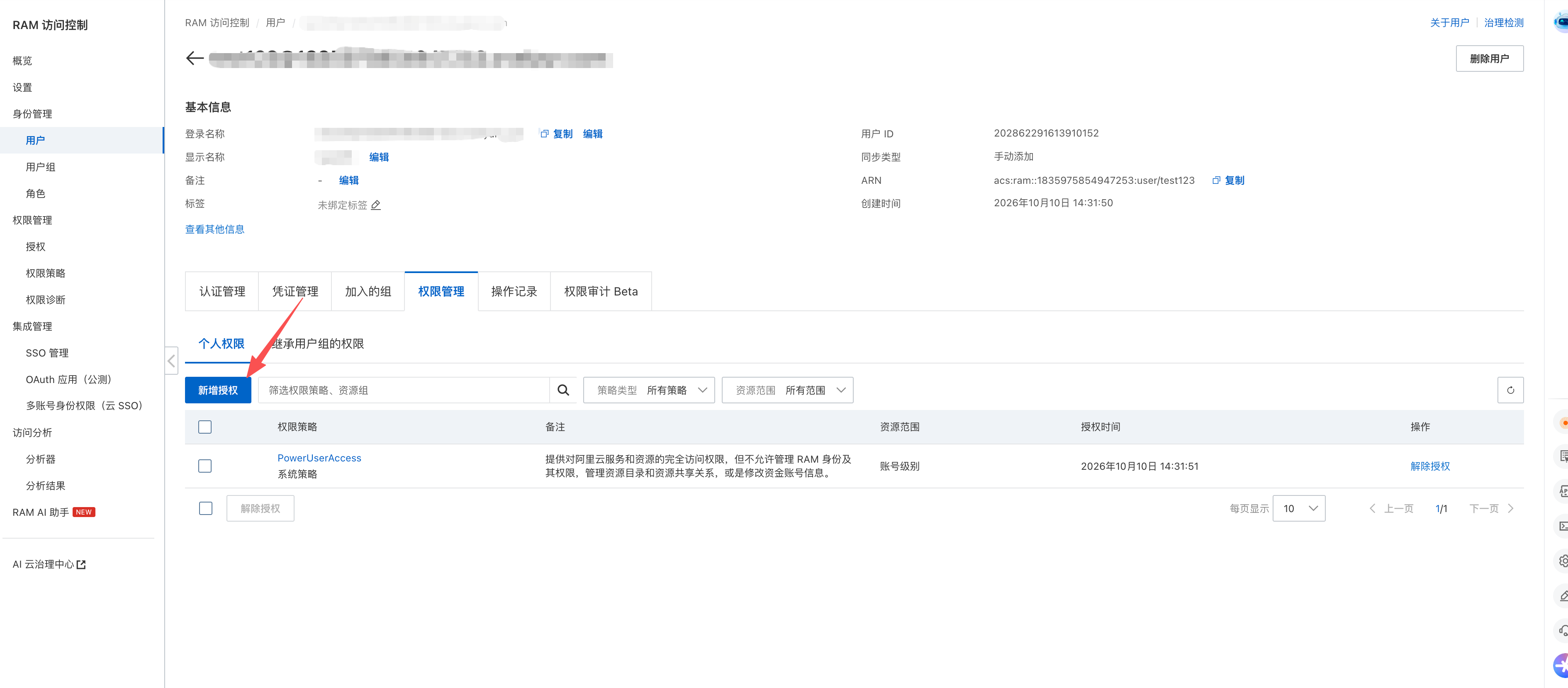Click the back arrow next to the user title

(x=195, y=59)
